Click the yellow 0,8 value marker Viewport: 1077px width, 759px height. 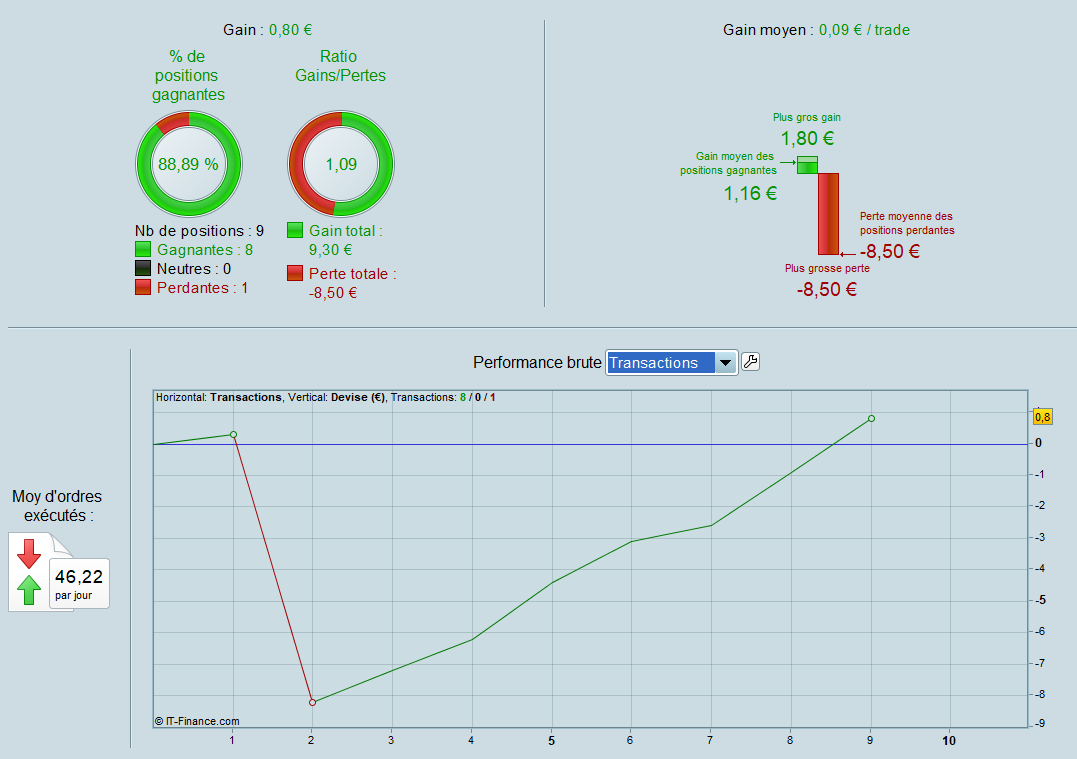coord(1043,417)
